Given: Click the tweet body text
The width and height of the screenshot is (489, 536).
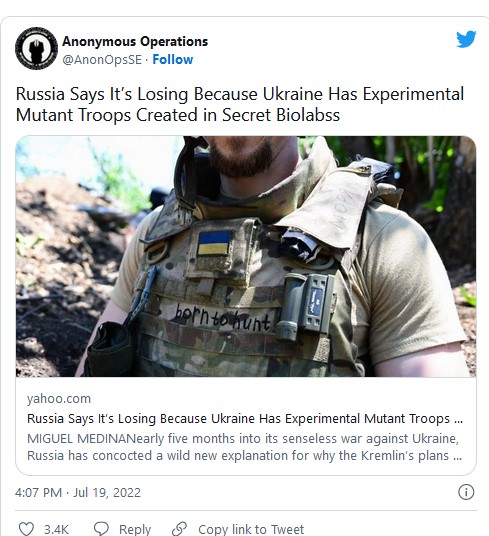Looking at the screenshot, I should 240,104.
